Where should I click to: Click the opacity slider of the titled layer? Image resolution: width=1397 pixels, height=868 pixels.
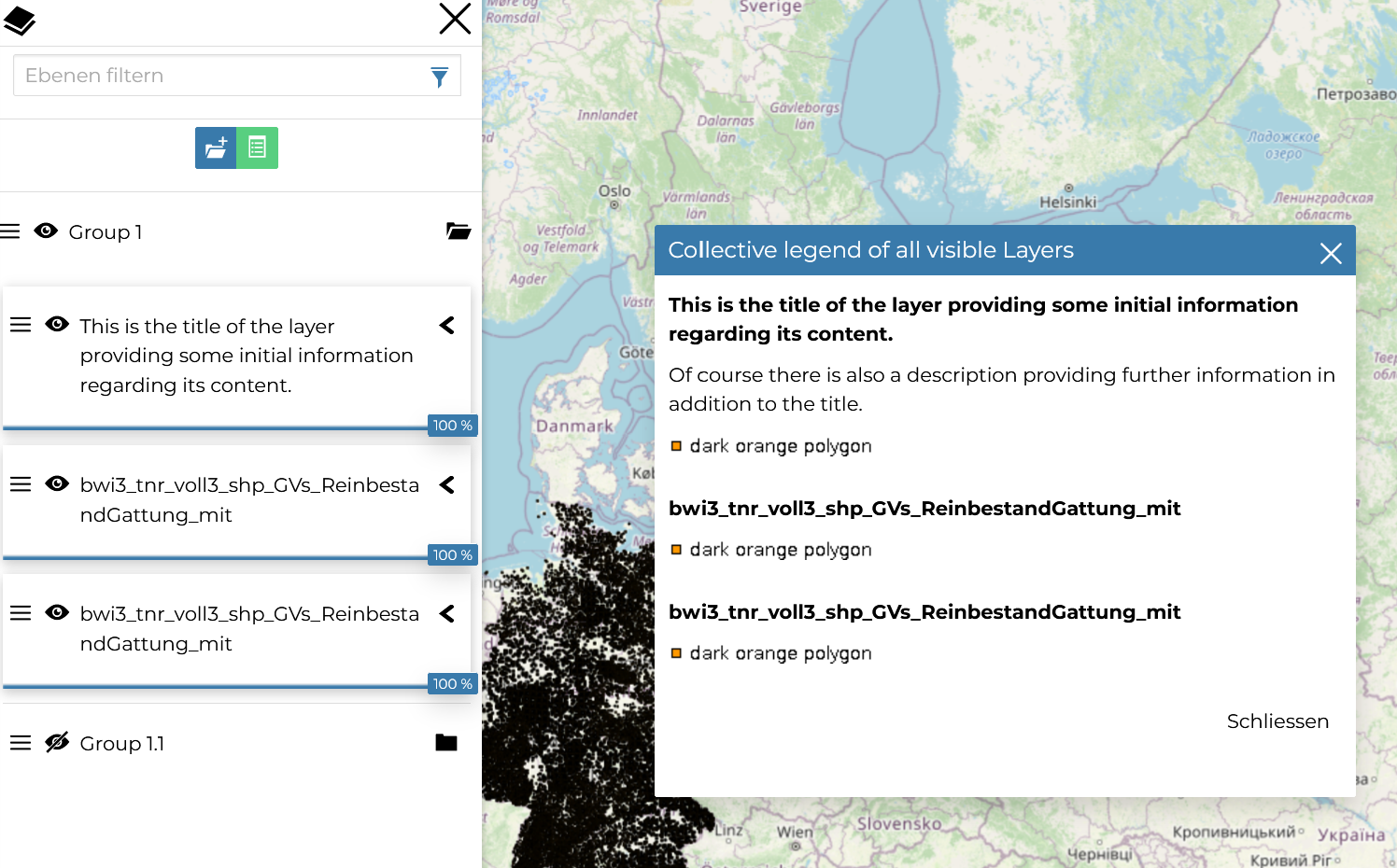[x=215, y=428]
